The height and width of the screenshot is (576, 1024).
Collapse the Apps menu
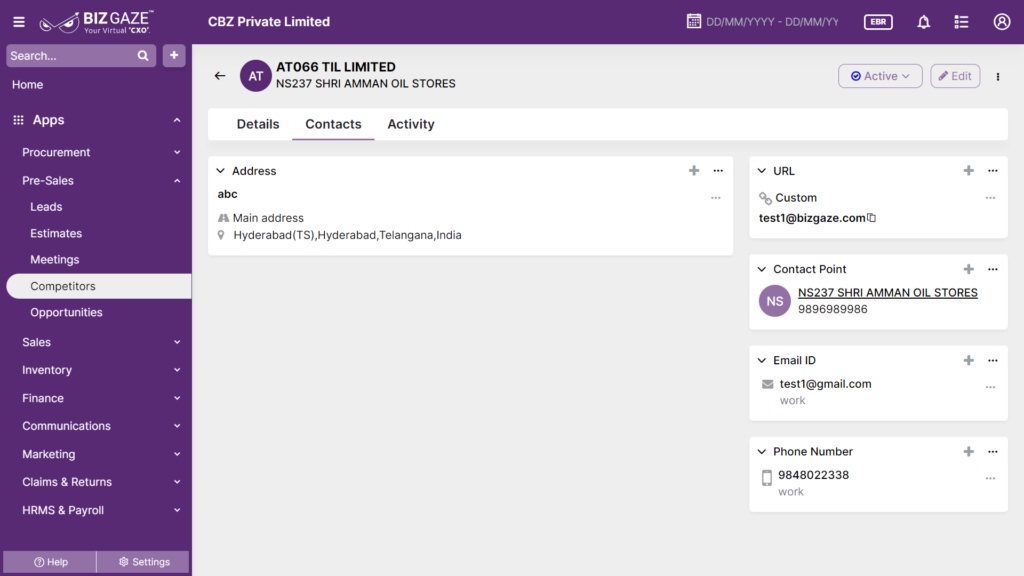pos(177,120)
